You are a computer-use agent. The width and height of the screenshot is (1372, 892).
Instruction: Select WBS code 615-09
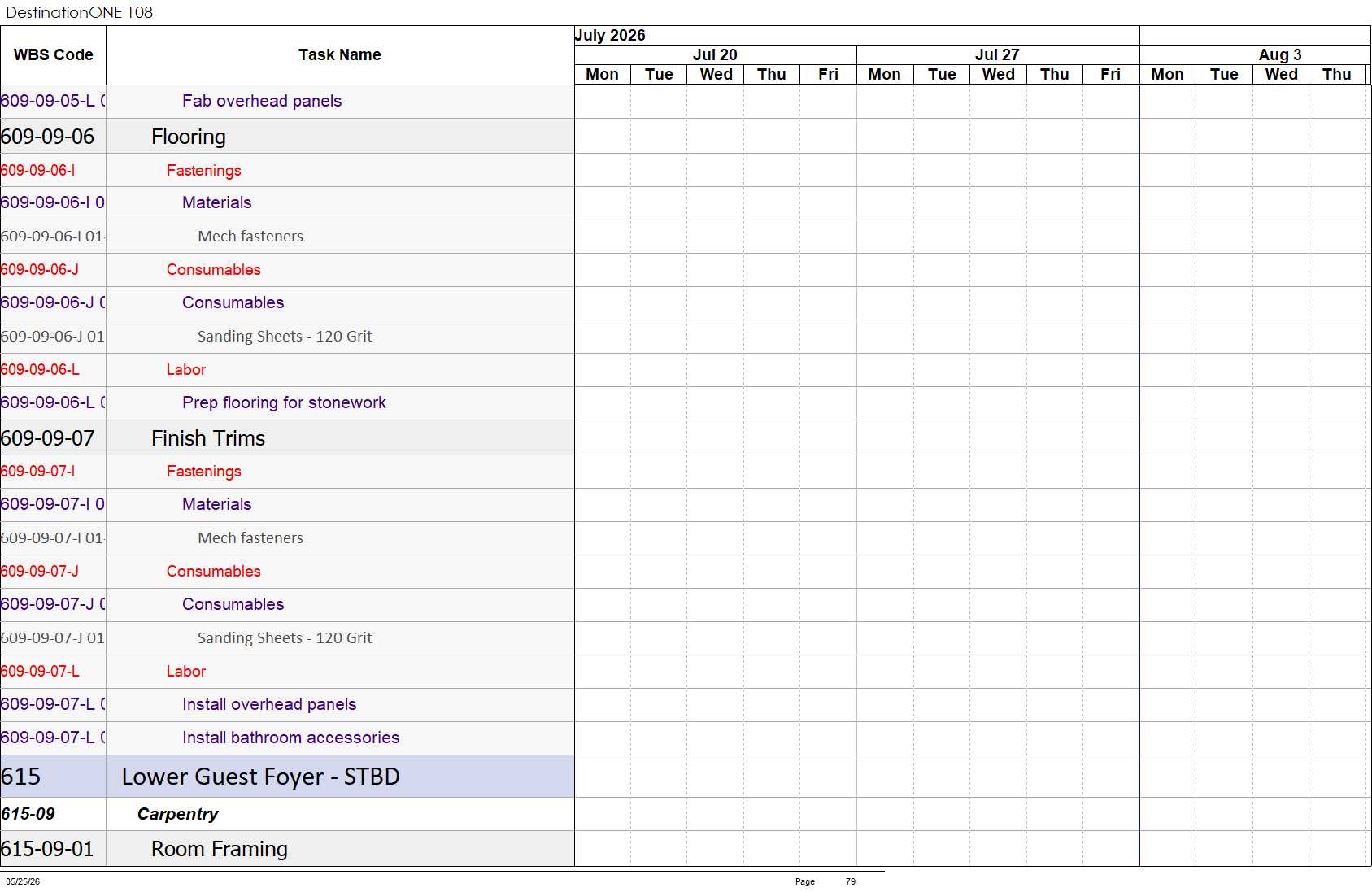pos(28,814)
